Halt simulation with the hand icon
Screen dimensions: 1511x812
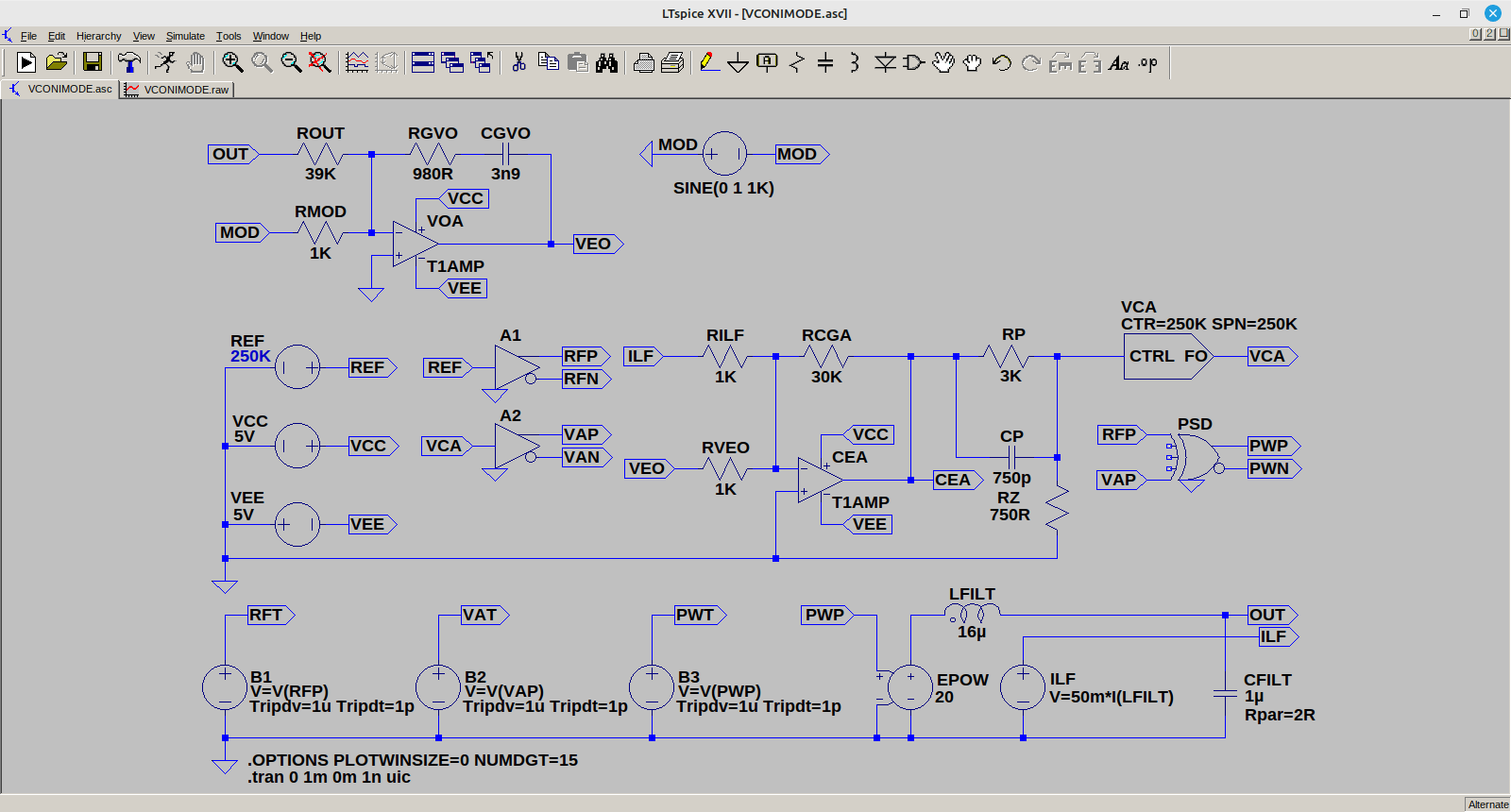[195, 62]
